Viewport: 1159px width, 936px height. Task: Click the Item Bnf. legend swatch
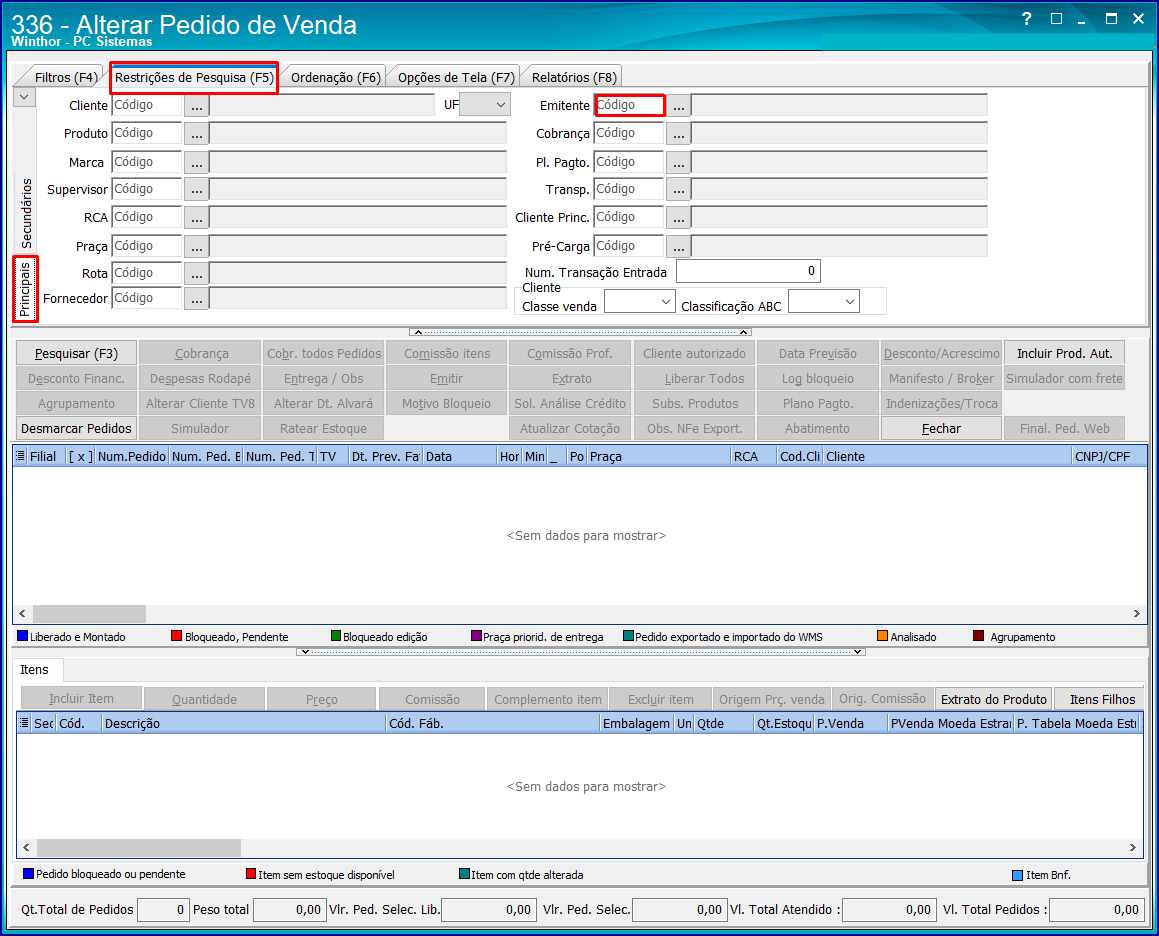[1017, 875]
